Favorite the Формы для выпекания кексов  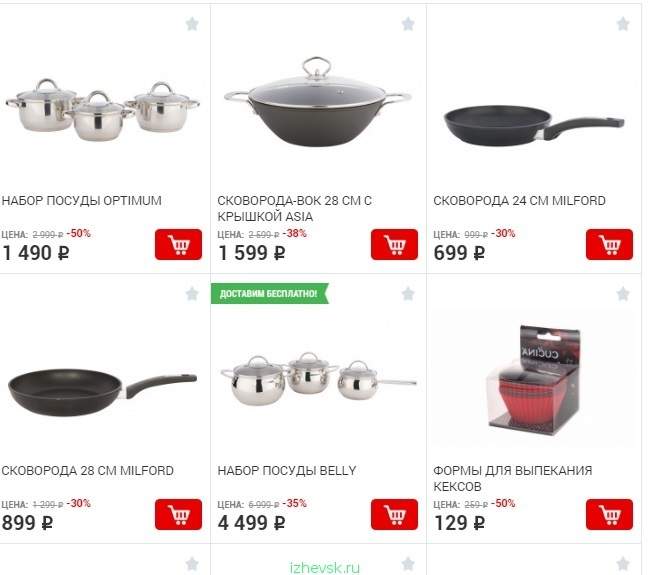[622, 294]
